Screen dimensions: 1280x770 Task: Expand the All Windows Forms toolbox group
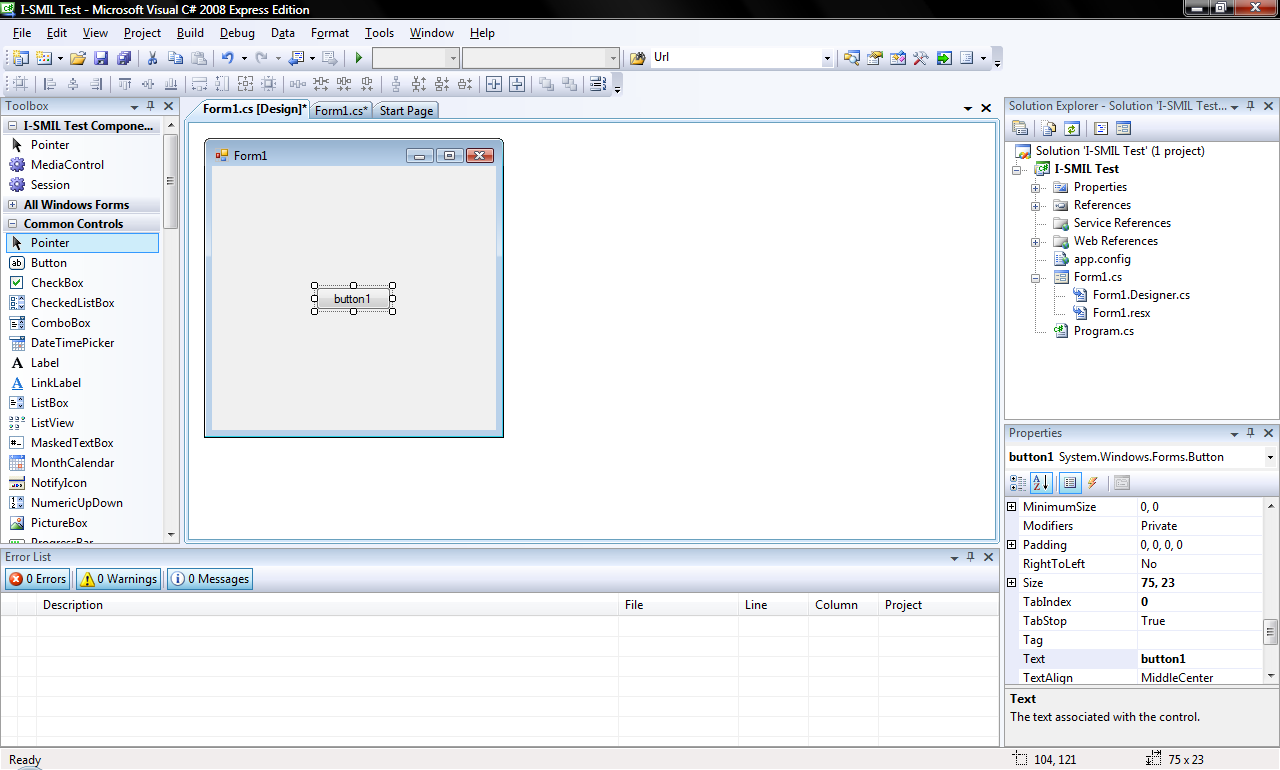12,205
